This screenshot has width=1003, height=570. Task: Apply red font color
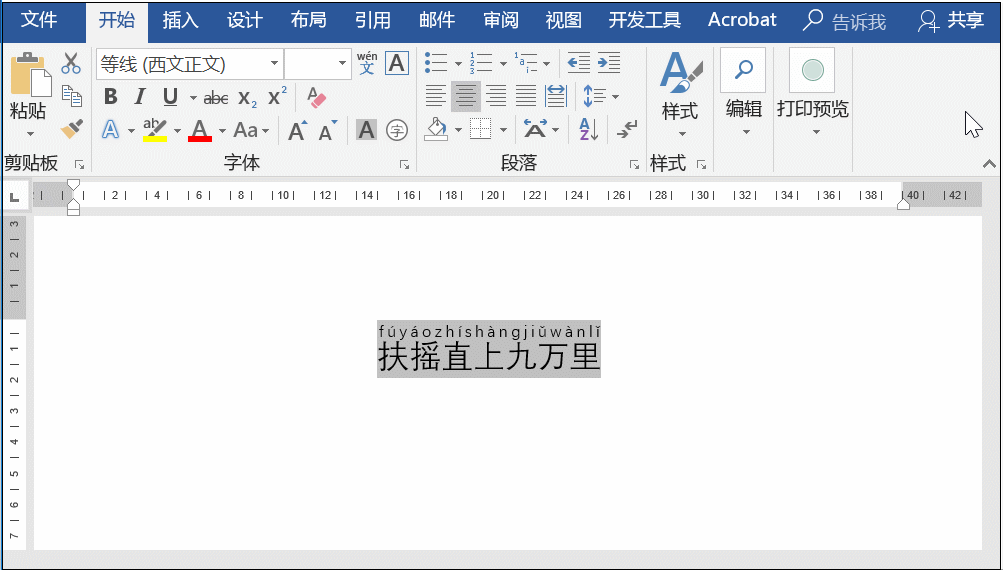200,130
